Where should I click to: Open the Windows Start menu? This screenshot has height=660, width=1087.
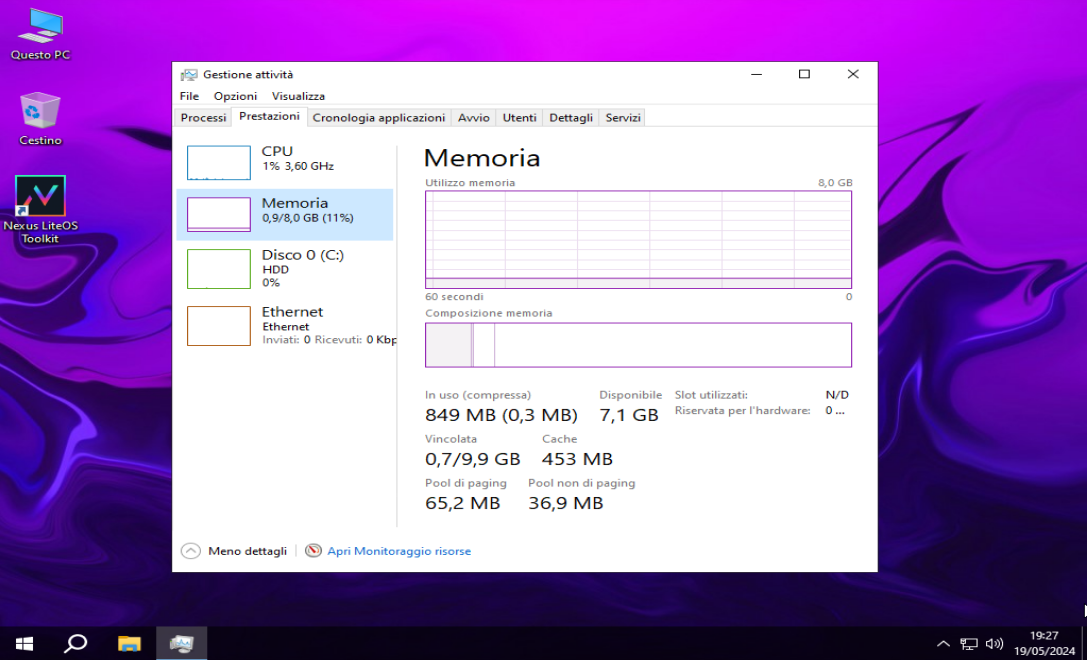(x=24, y=643)
